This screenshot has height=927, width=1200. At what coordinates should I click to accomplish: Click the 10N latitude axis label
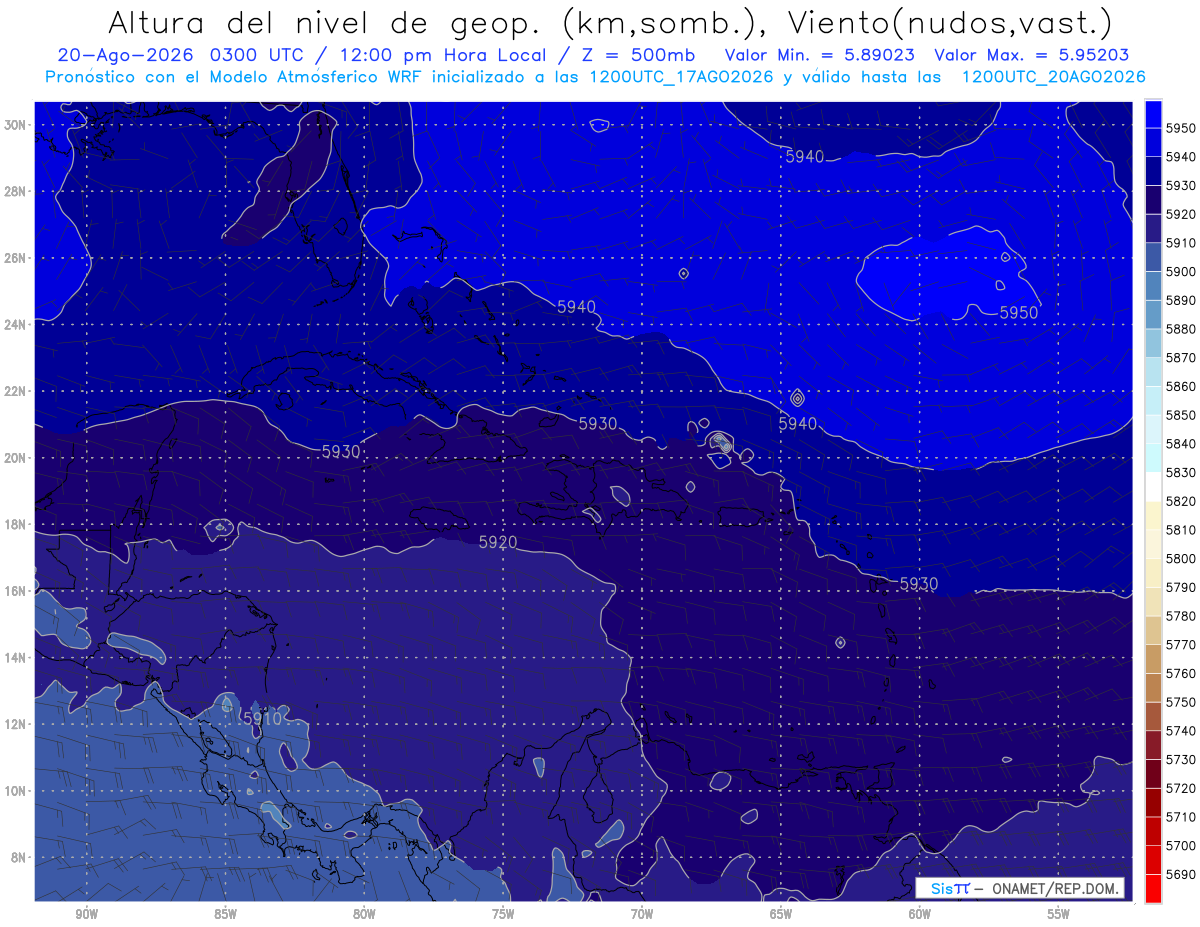point(14,791)
